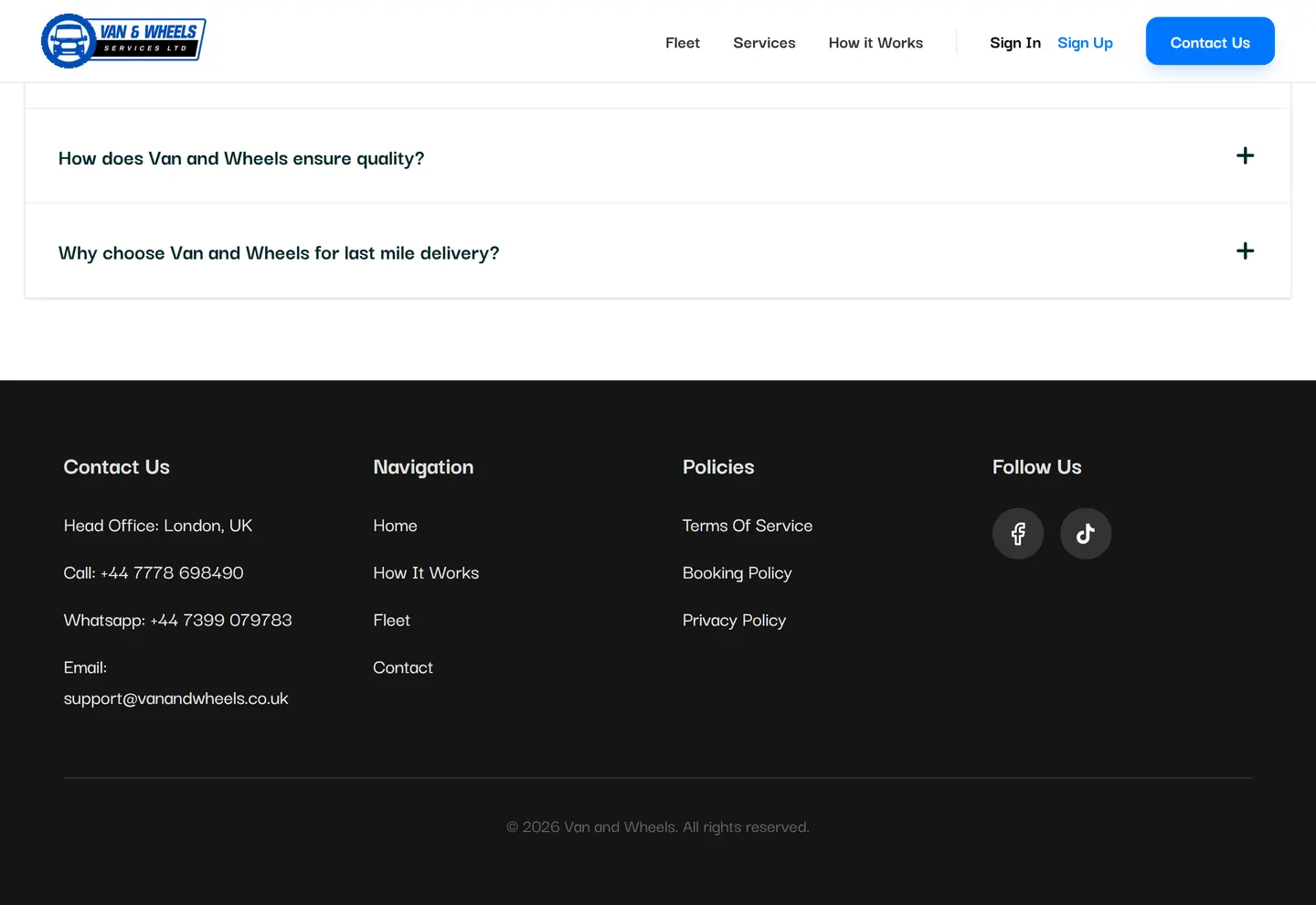Read the Terms Of Service policy
1316x905 pixels.
[748, 526]
